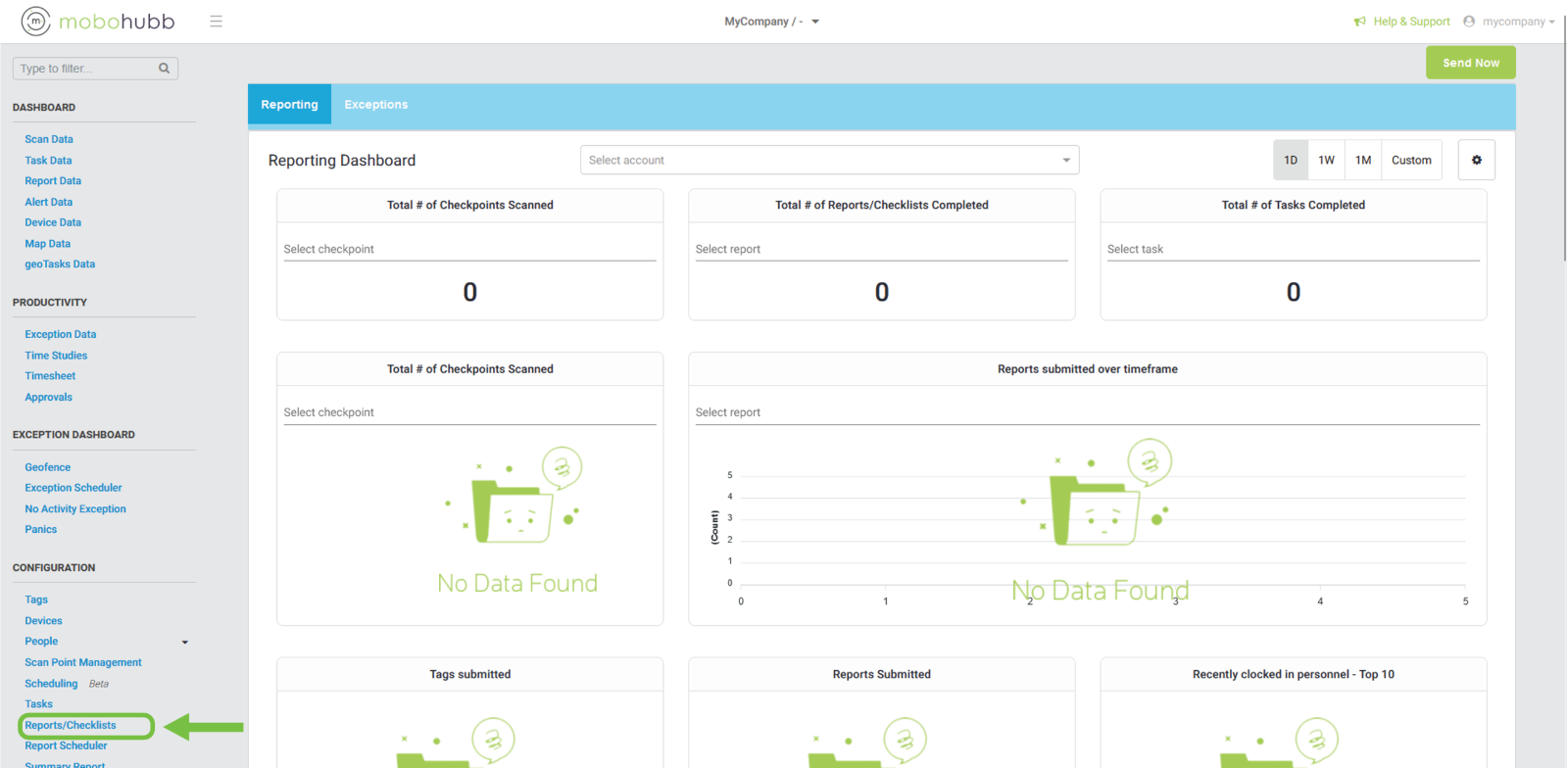This screenshot has height=768, width=1568.
Task: Open the MyCompany account switcher dropdown
Action: (x=771, y=22)
